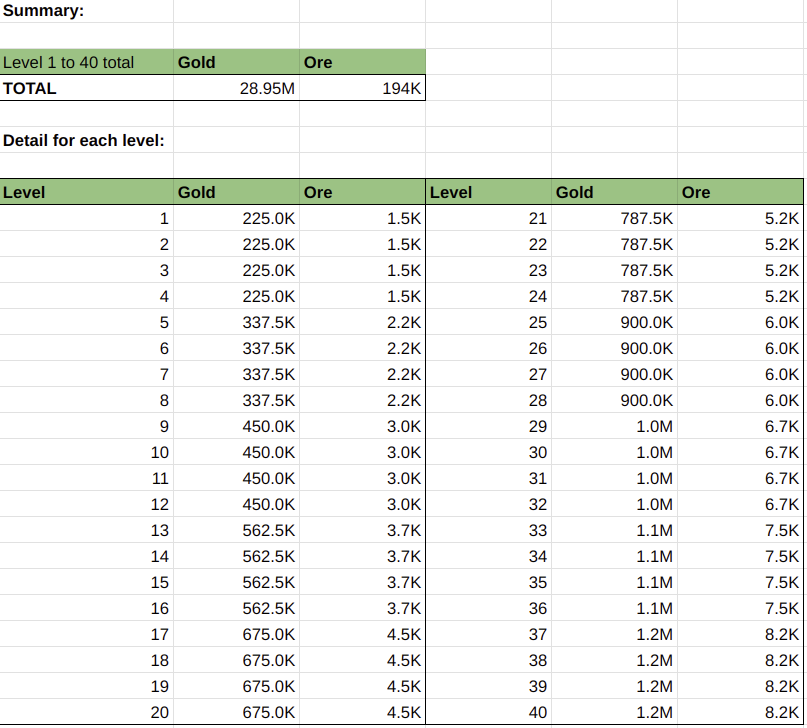Select the Summary: heading cell
Screen dimensions: 807x728
tap(86, 11)
